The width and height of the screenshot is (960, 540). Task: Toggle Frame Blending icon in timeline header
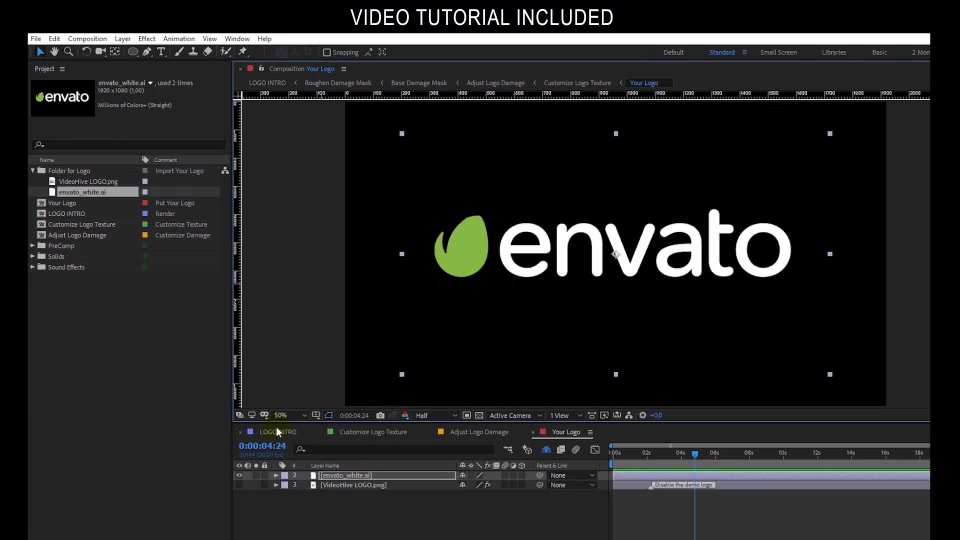[561, 449]
